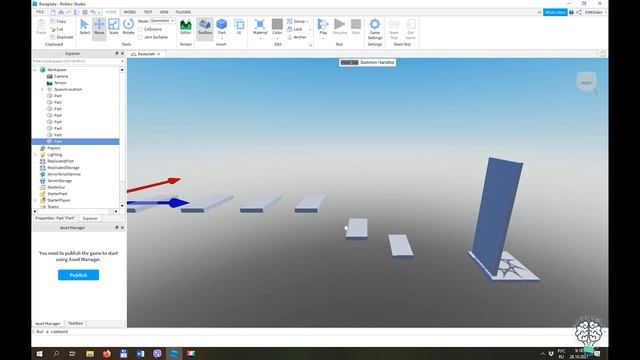Click the red move handle arrow

[174, 180]
